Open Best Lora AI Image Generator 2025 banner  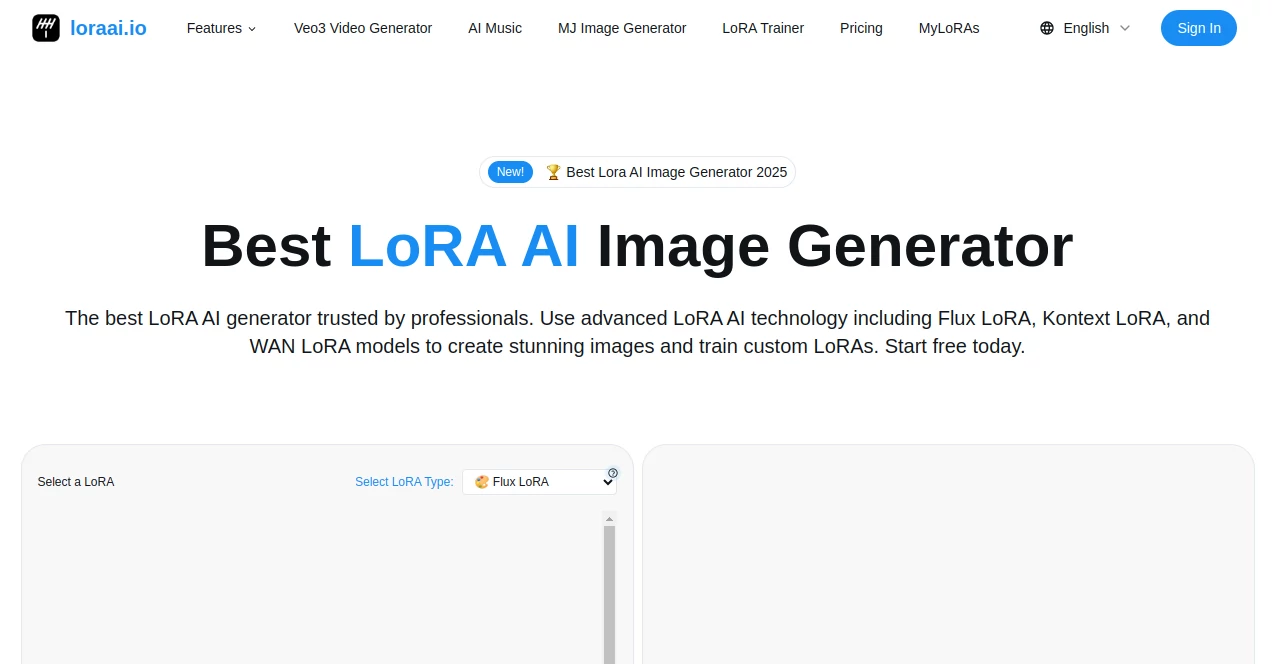(637, 172)
